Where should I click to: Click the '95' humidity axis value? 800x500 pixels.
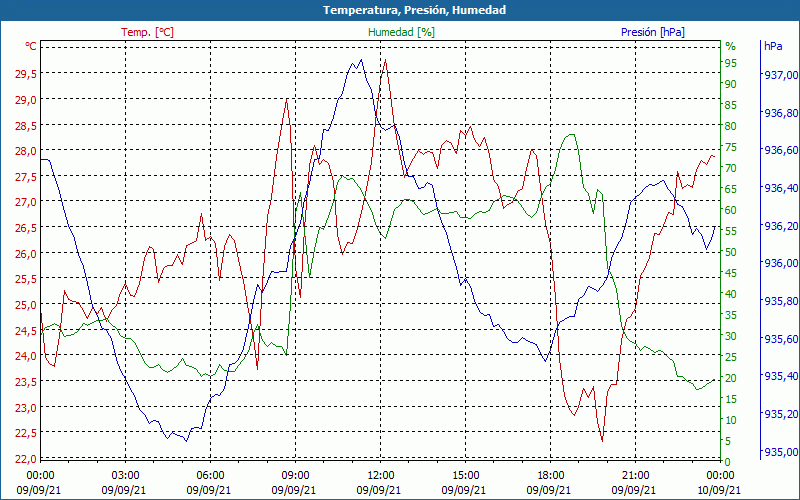coord(731,63)
